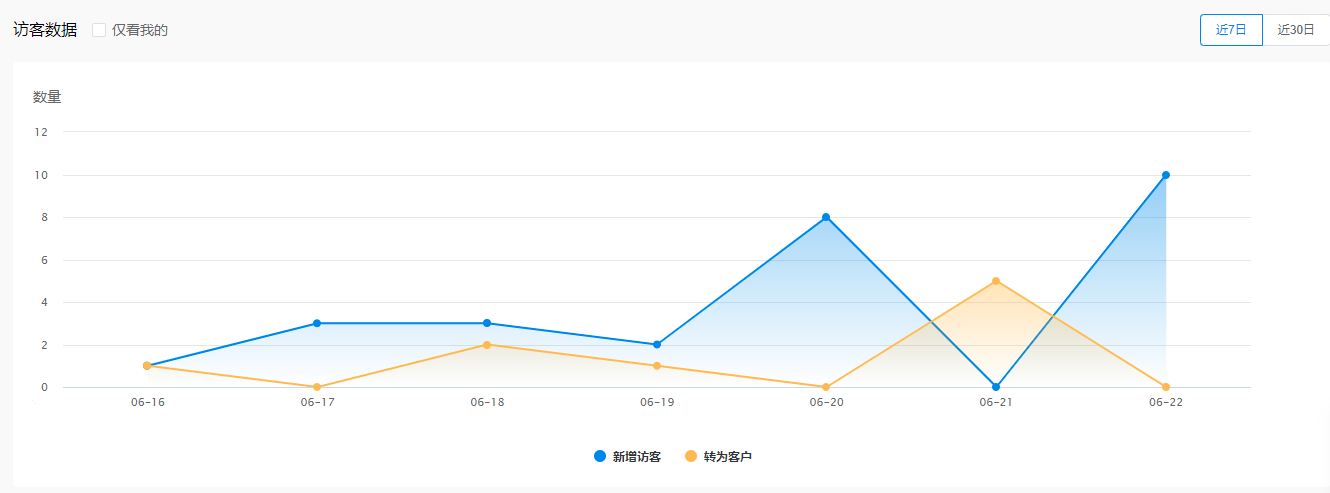Click orange 转为客户 point on 06-18
The width and height of the screenshot is (1330, 493).
tap(487, 345)
